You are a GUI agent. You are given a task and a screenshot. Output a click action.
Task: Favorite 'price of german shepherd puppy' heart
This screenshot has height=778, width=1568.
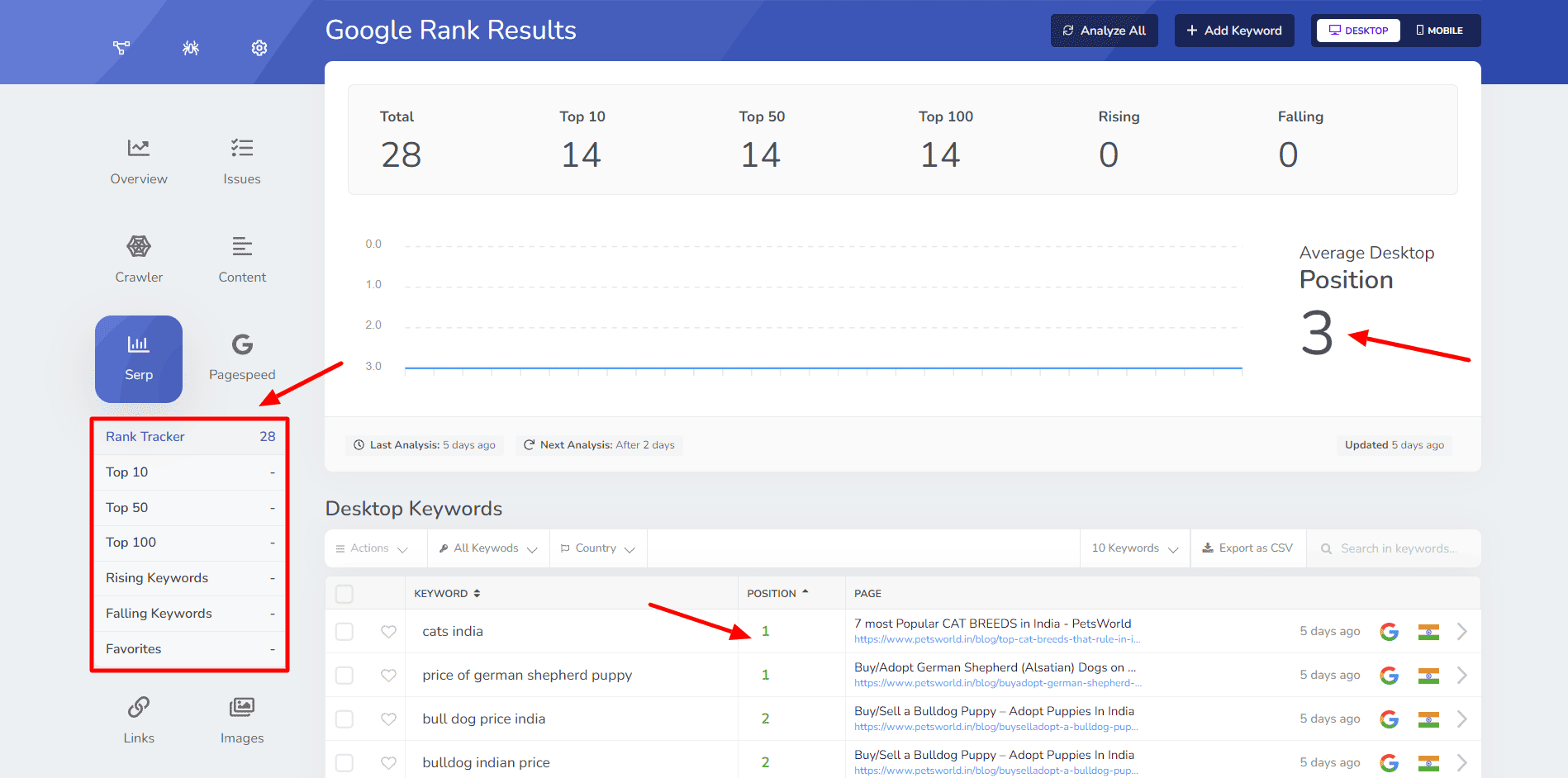pyautogui.click(x=388, y=676)
